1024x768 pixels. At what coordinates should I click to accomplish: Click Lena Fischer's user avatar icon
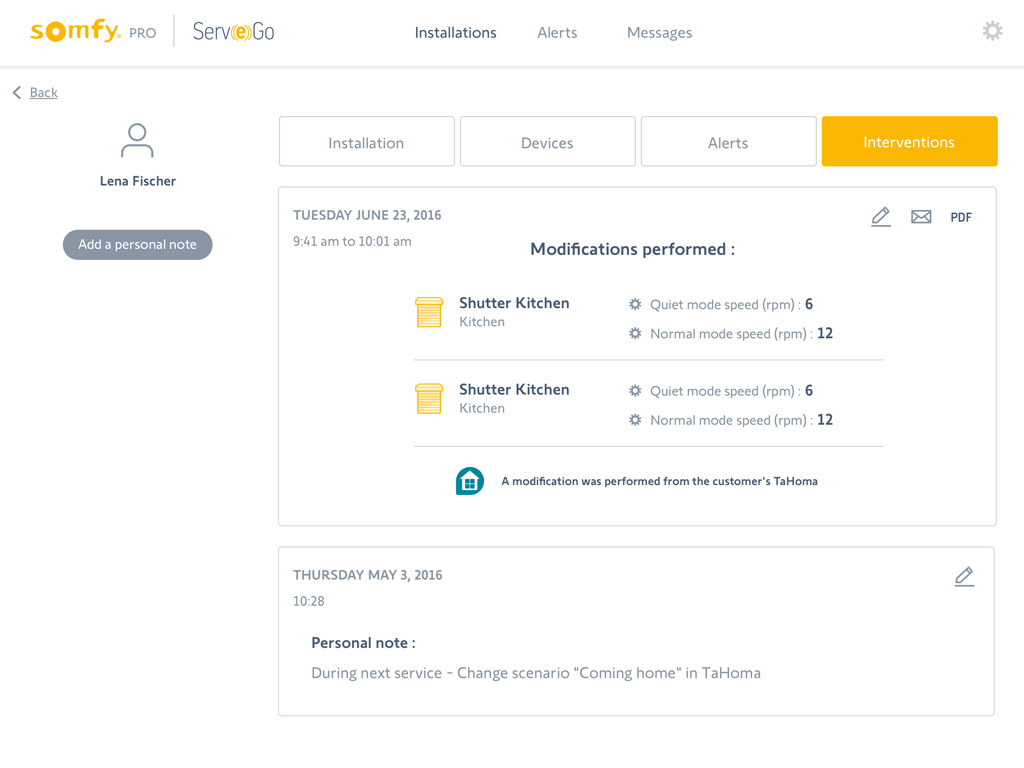point(137,141)
